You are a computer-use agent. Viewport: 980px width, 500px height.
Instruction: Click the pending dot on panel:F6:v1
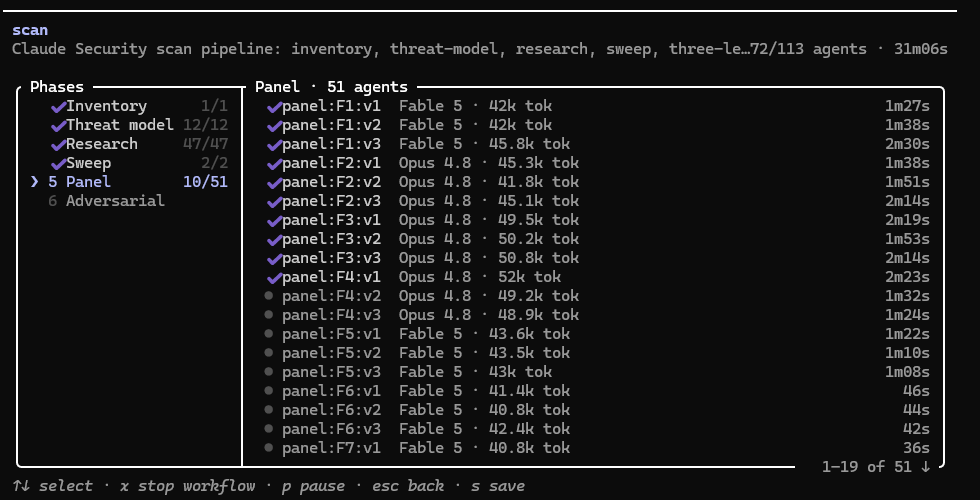click(269, 391)
